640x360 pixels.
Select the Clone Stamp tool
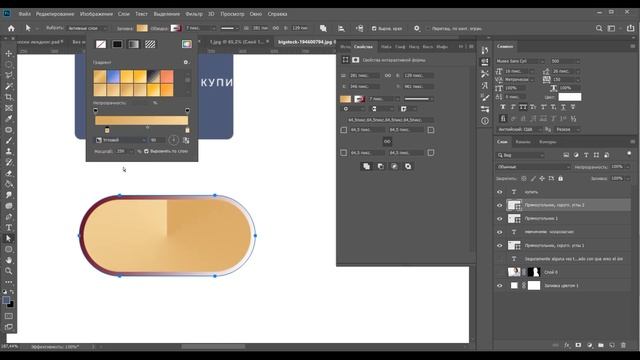(9, 151)
